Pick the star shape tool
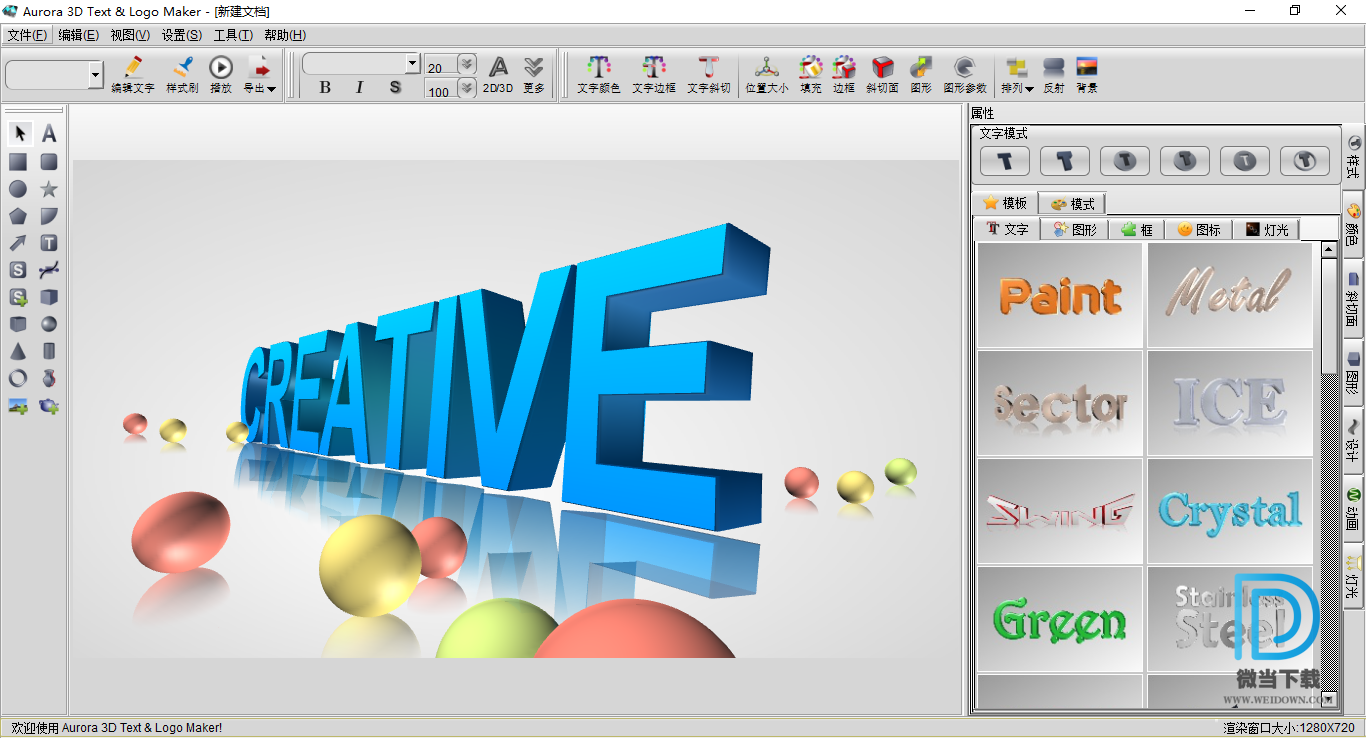 pyautogui.click(x=49, y=188)
